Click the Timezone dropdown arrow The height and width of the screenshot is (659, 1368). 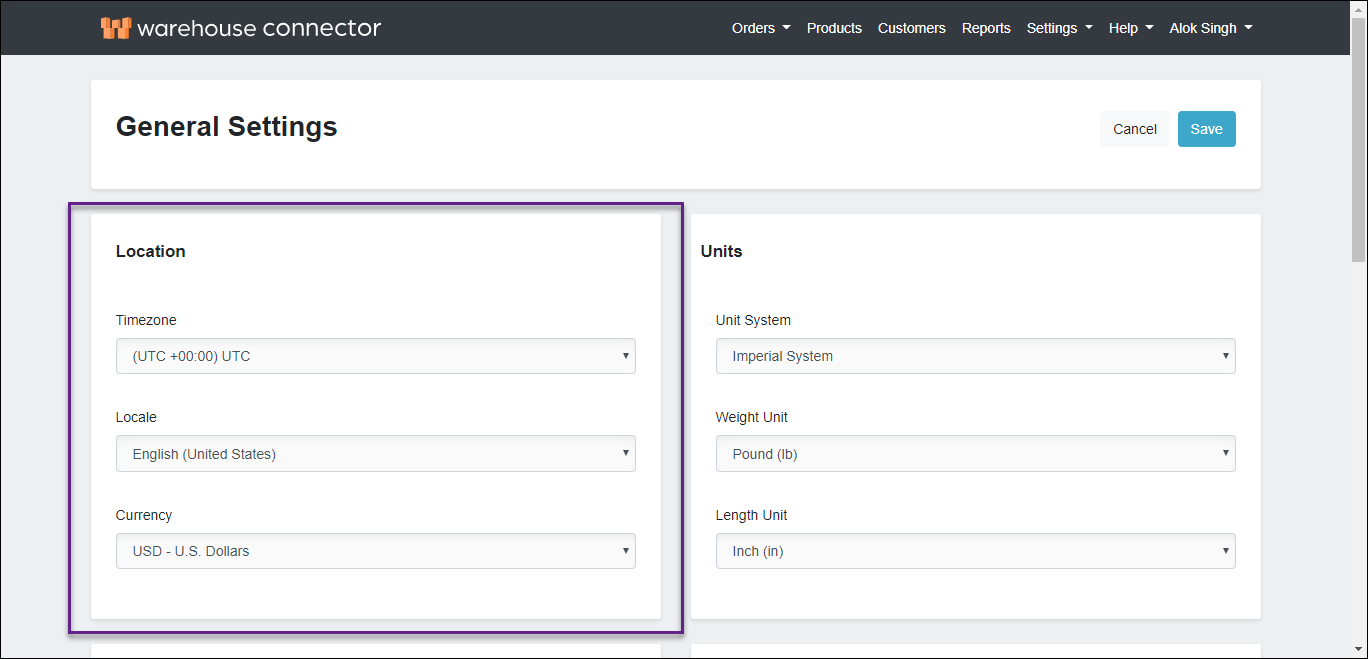(625, 356)
